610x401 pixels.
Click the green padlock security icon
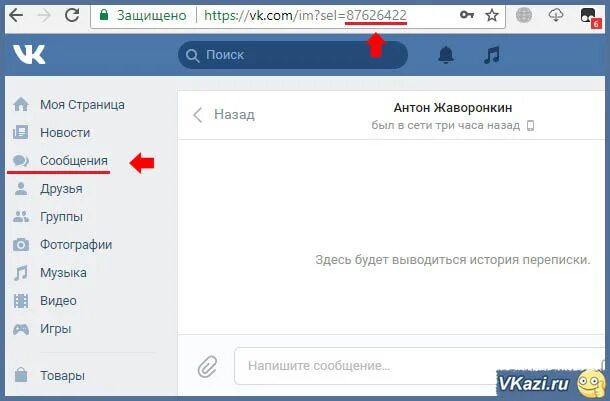[x=103, y=15]
